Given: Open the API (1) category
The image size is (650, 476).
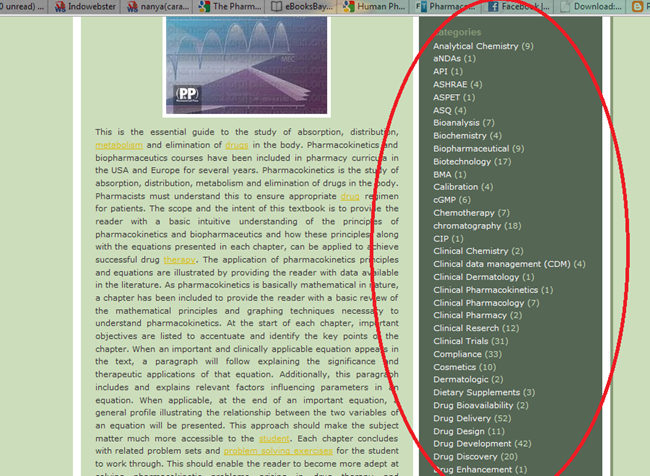Looking at the screenshot, I should coord(448,71).
